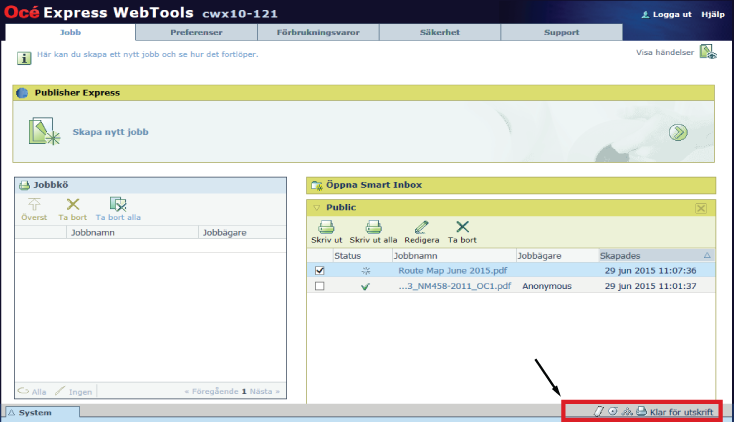Click the Visa händelser text

tap(665, 52)
